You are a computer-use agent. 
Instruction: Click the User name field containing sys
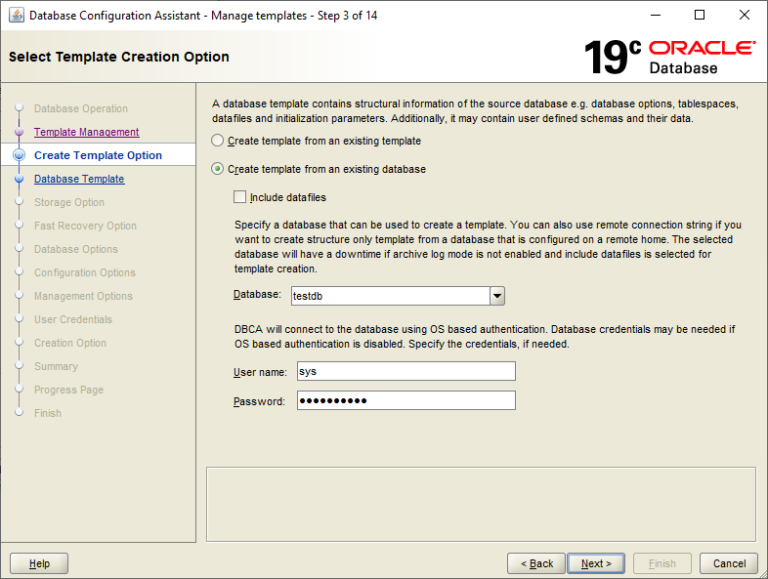click(x=406, y=371)
